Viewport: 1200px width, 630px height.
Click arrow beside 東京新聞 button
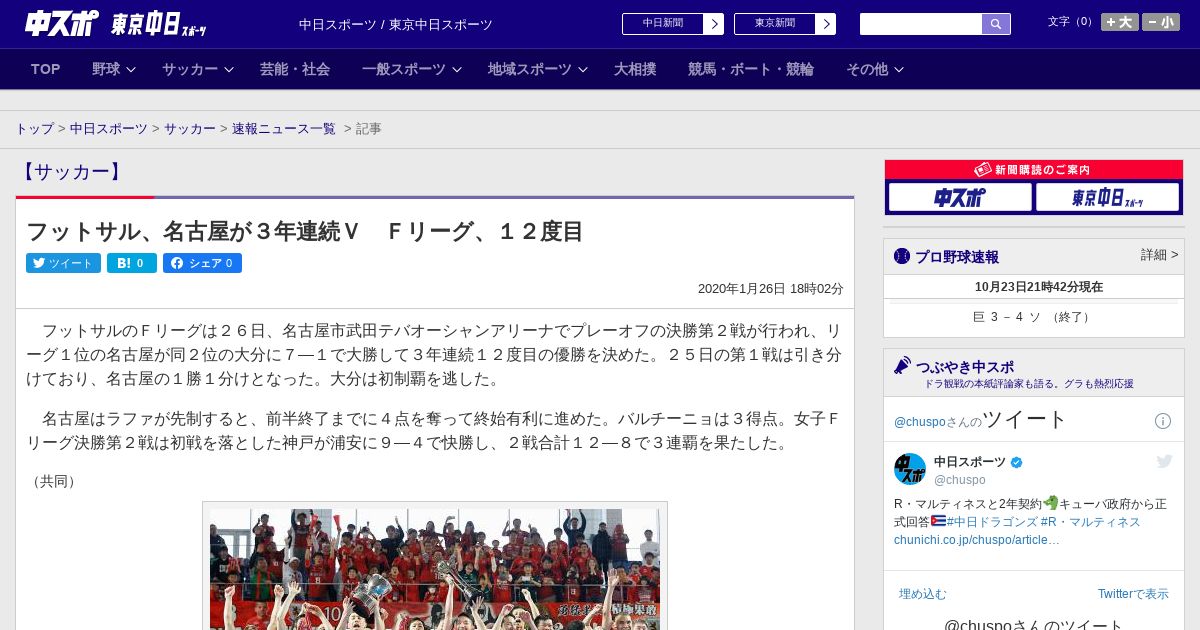pyautogui.click(x=826, y=24)
